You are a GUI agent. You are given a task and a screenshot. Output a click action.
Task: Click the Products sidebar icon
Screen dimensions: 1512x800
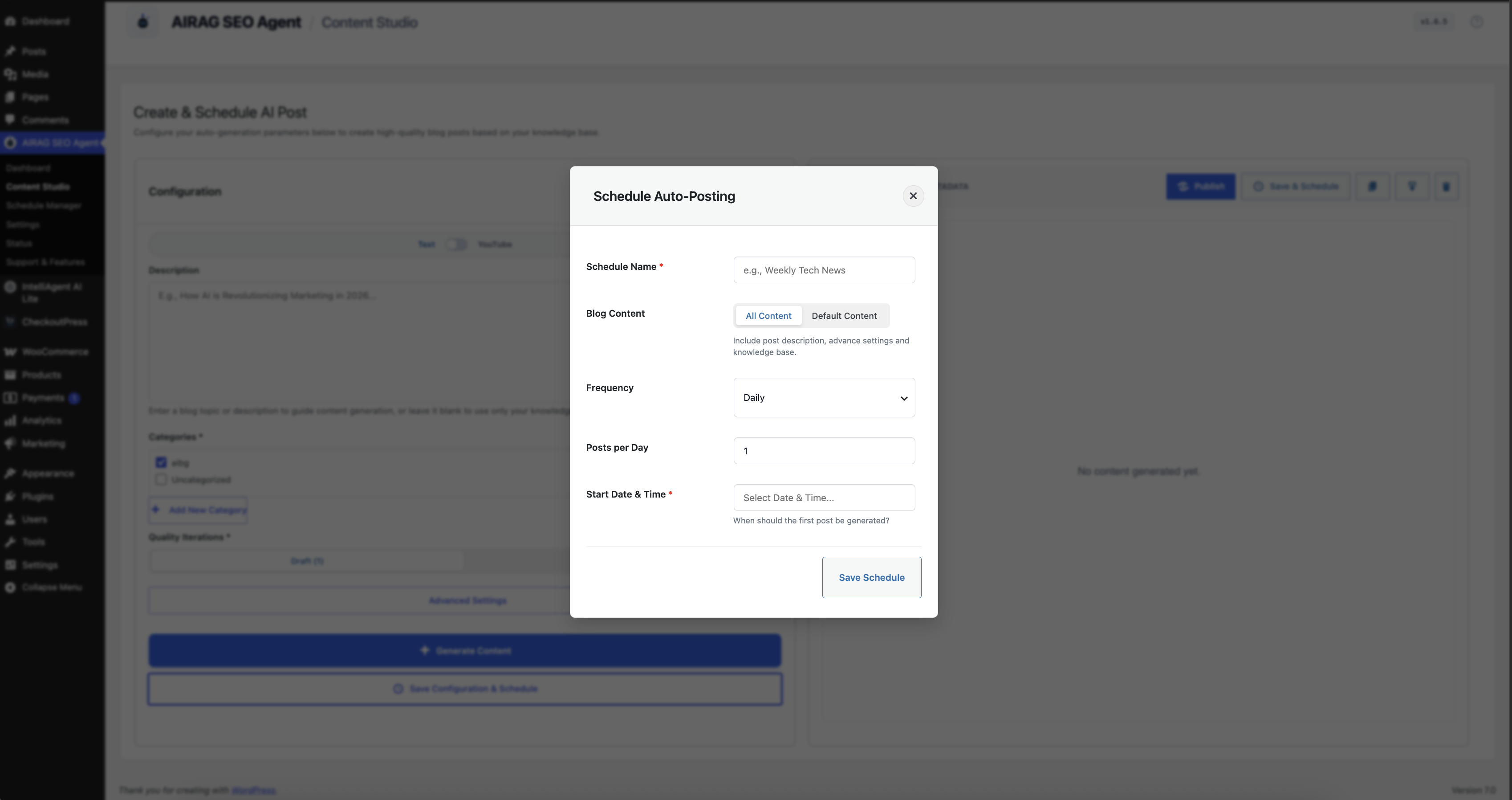10,375
